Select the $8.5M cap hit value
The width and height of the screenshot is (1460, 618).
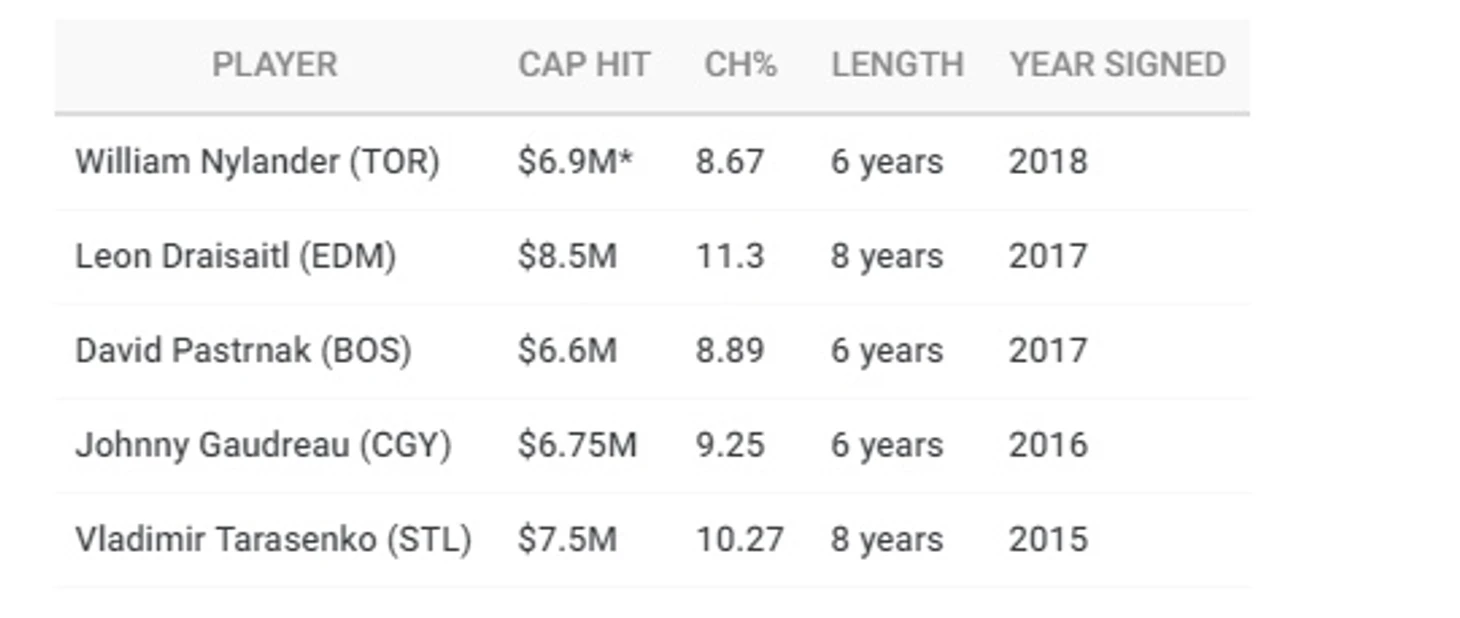[567, 257]
